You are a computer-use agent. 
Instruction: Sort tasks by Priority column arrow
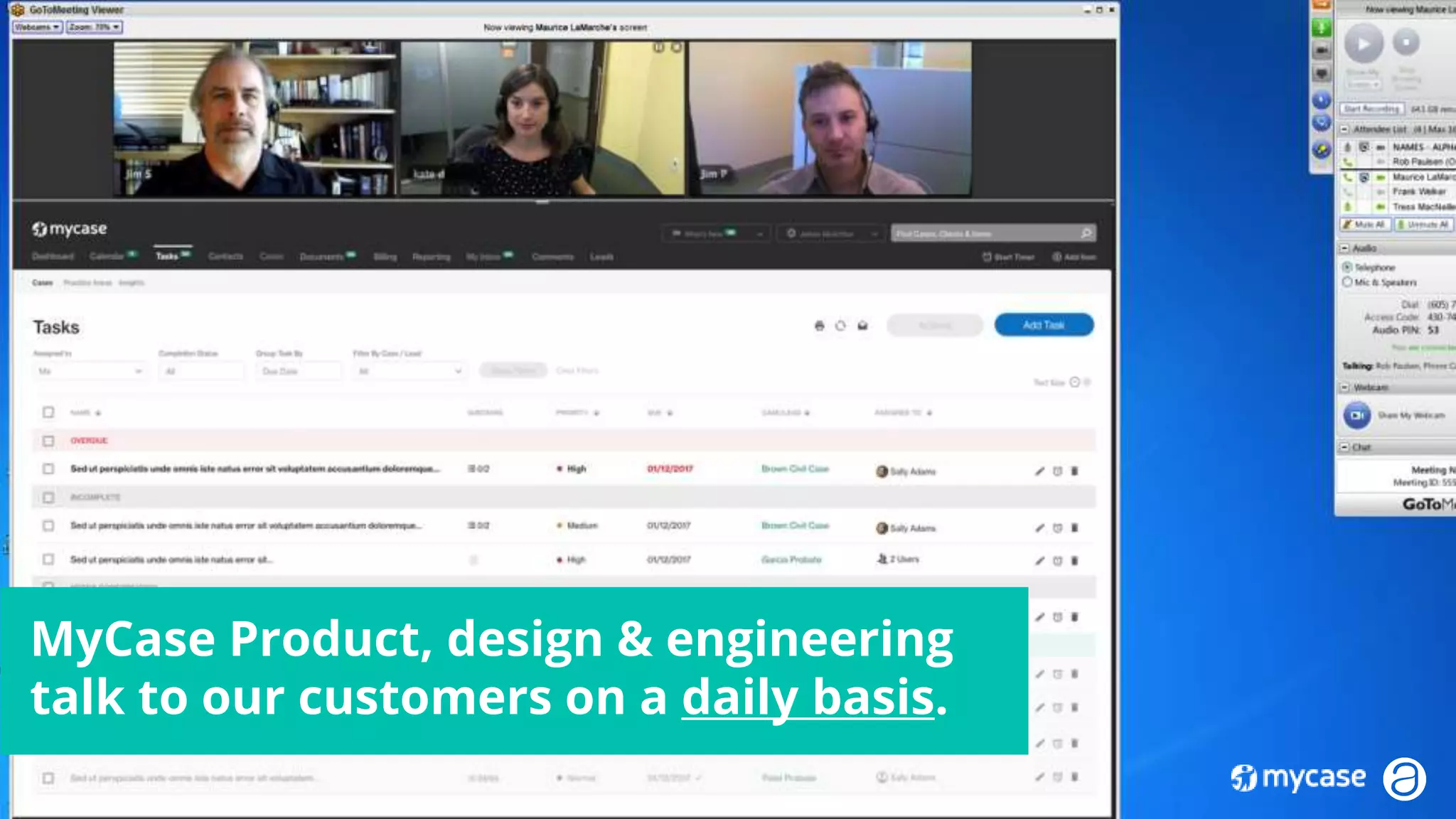tap(596, 413)
